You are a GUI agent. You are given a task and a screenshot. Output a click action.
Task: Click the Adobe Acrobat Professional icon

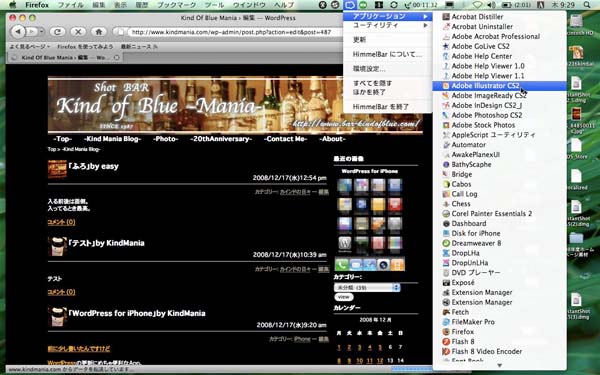tap(446, 37)
